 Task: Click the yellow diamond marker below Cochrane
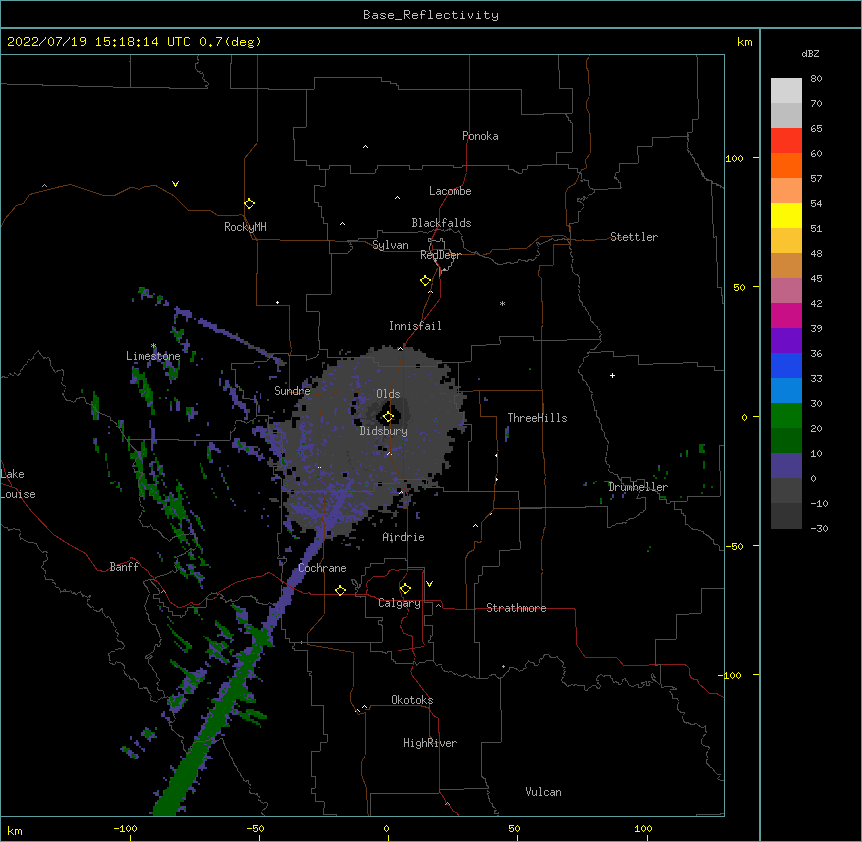click(340, 590)
